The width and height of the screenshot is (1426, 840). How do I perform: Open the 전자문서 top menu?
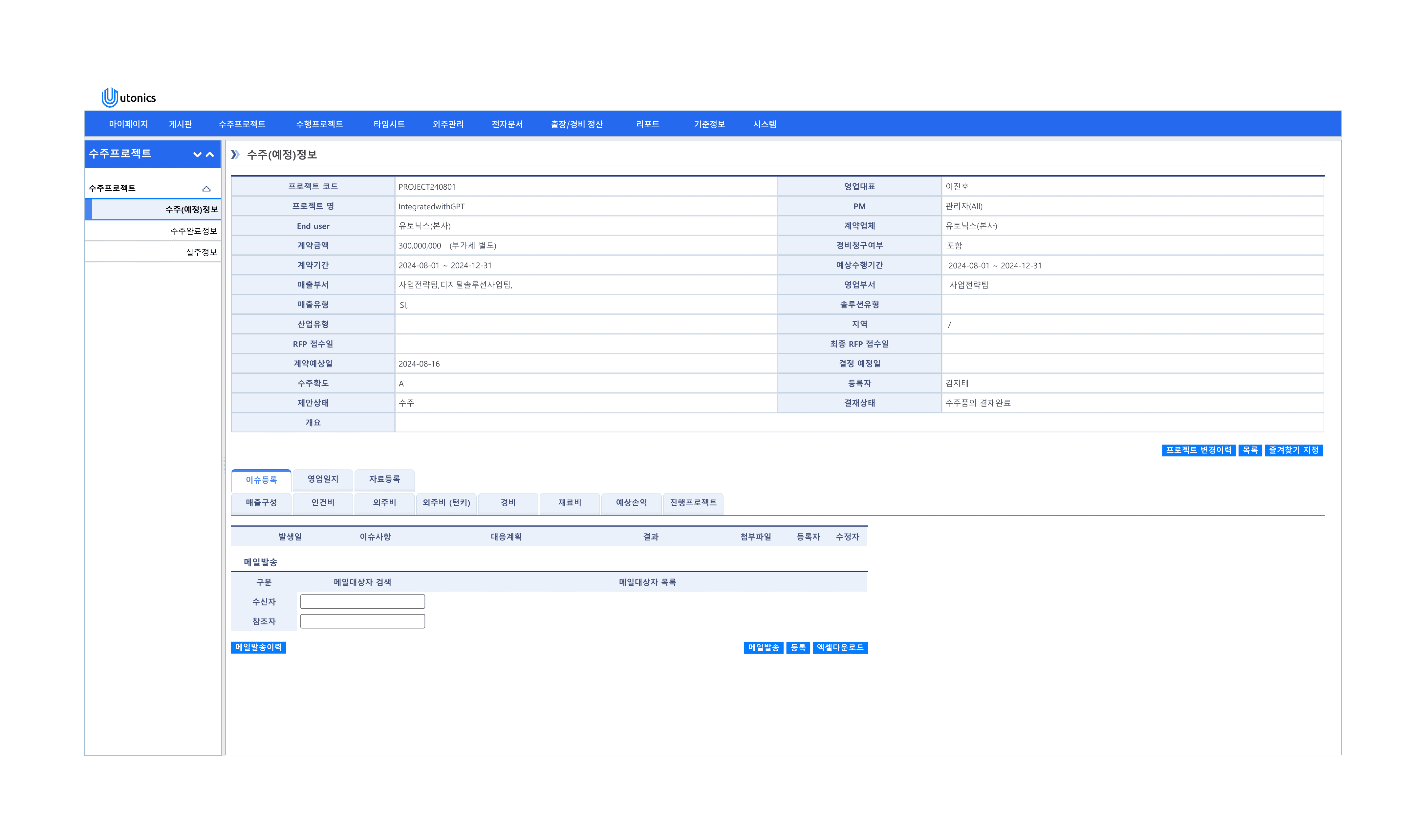507,124
